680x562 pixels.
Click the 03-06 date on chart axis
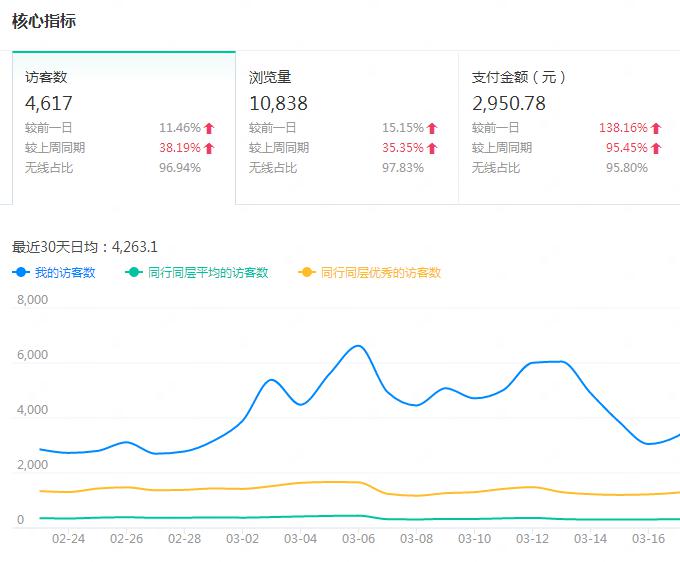point(358,538)
